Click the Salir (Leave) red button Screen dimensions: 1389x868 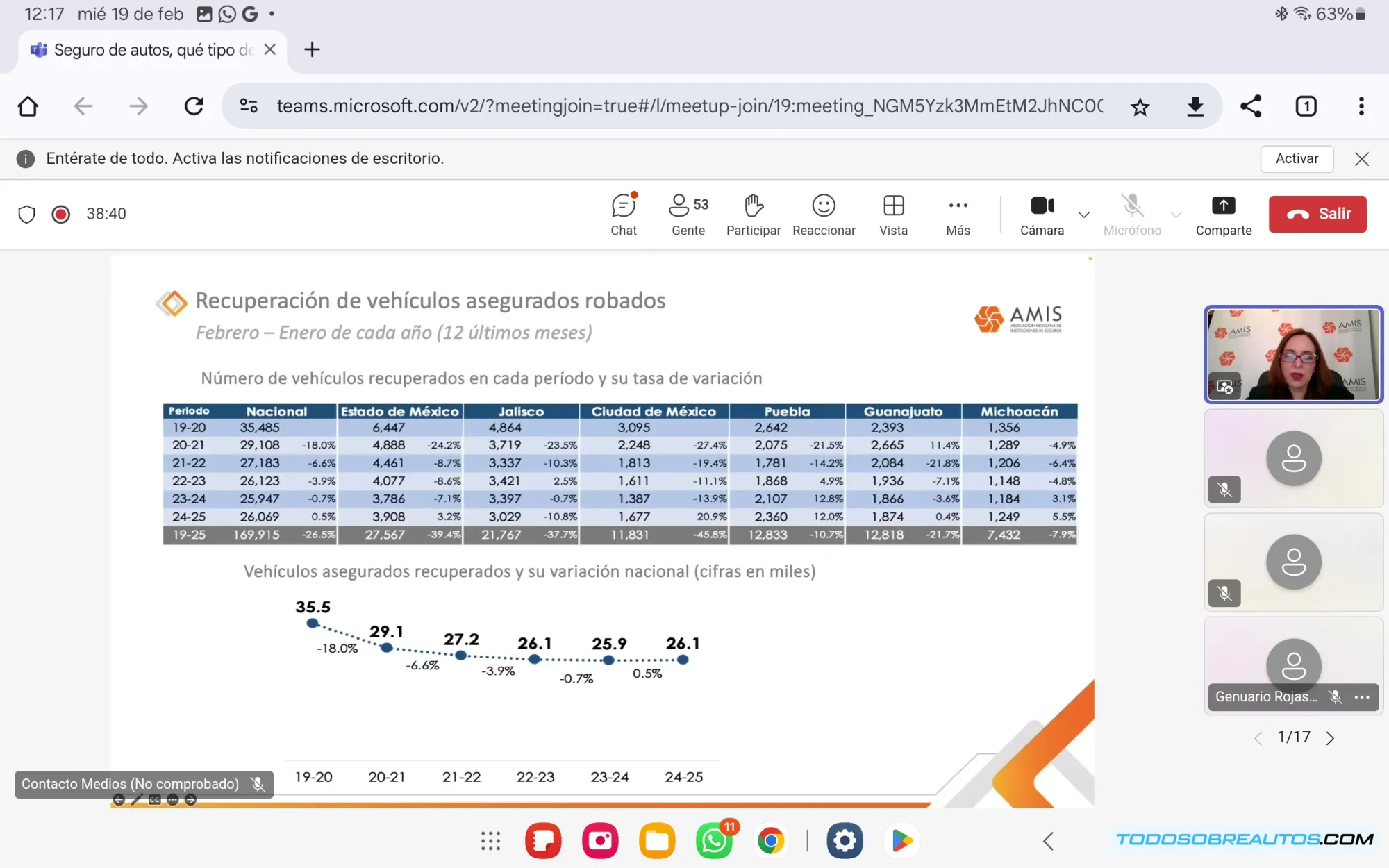click(x=1318, y=213)
